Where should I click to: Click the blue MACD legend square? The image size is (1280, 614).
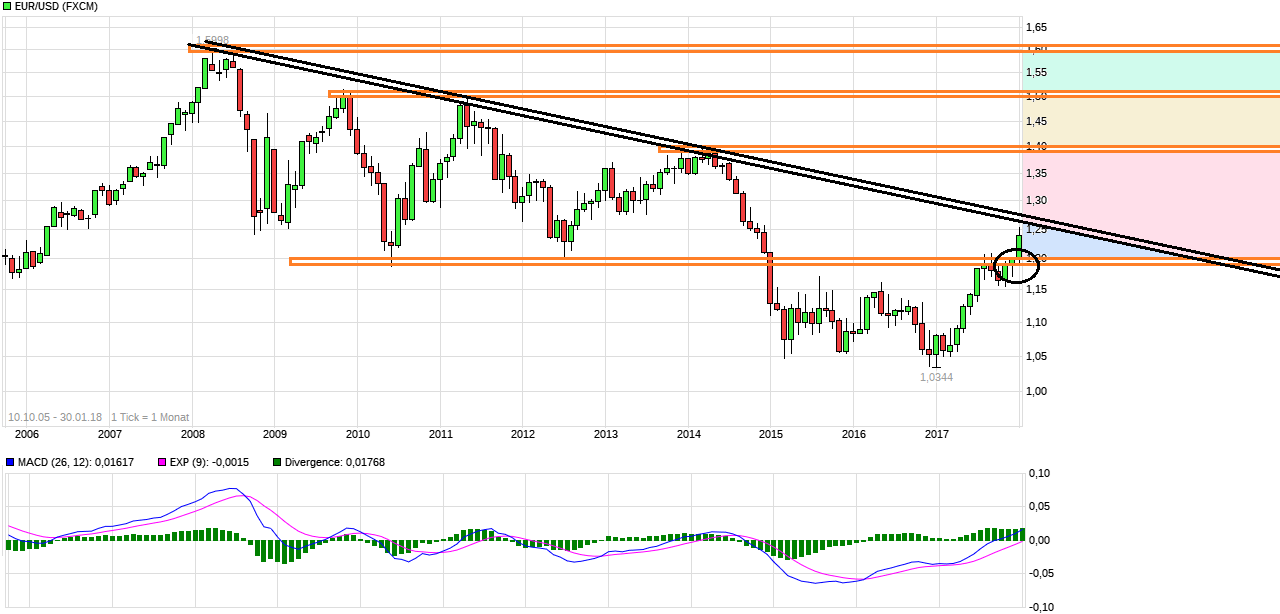pyautogui.click(x=10, y=462)
